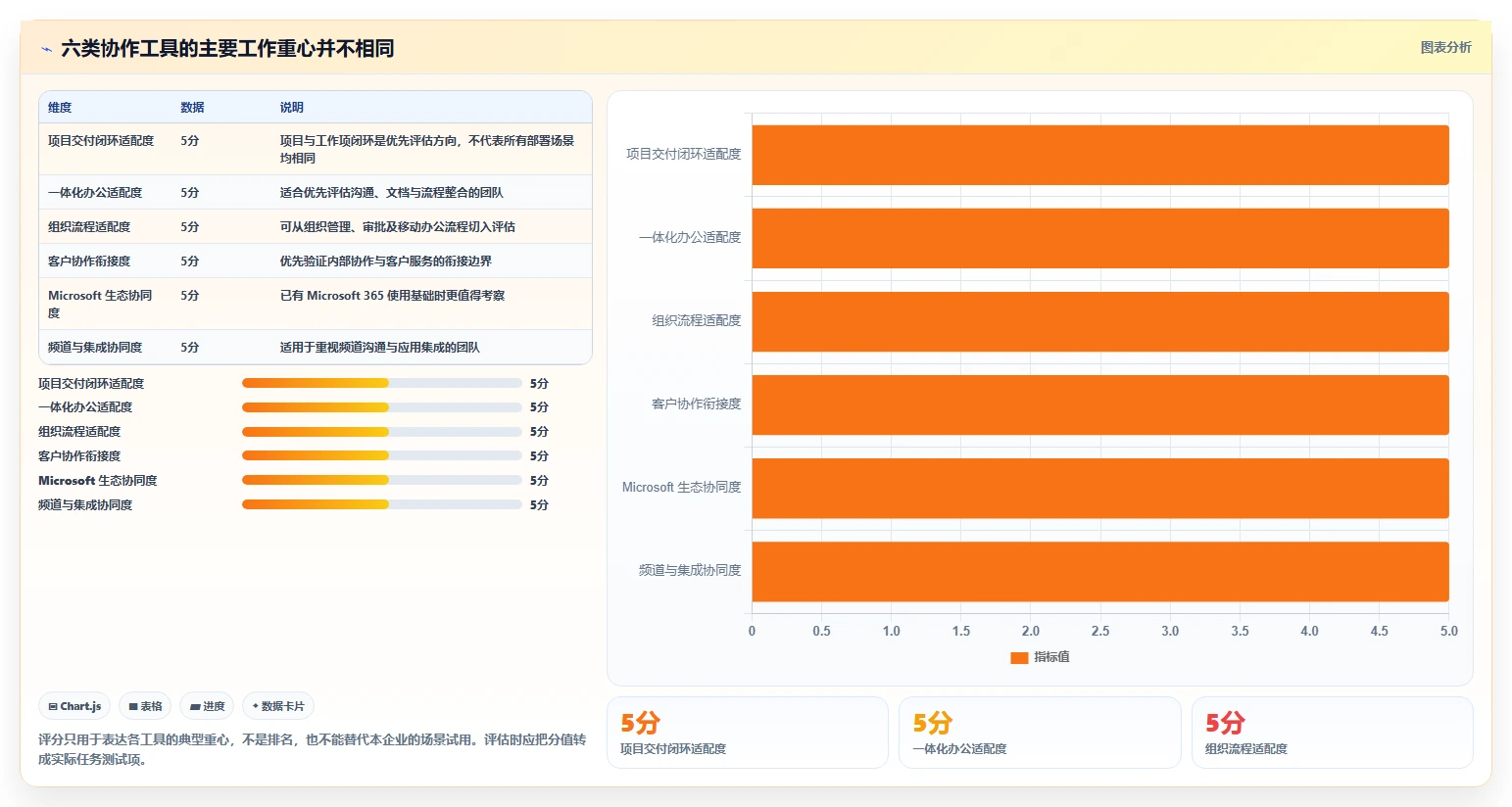Click the 客户协作衔接度 chart bar

point(1100,404)
